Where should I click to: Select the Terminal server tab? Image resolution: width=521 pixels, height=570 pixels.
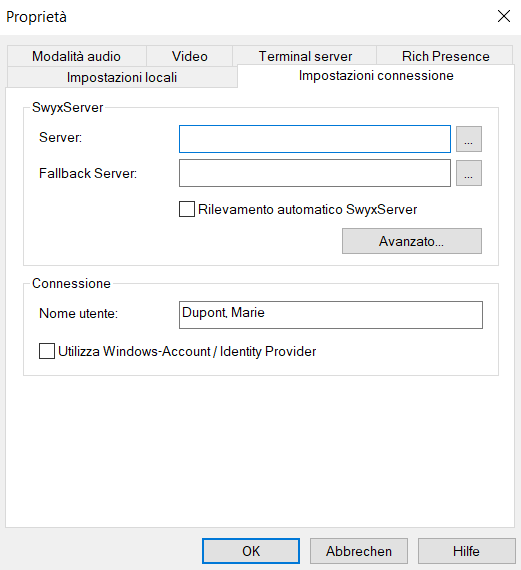(305, 56)
